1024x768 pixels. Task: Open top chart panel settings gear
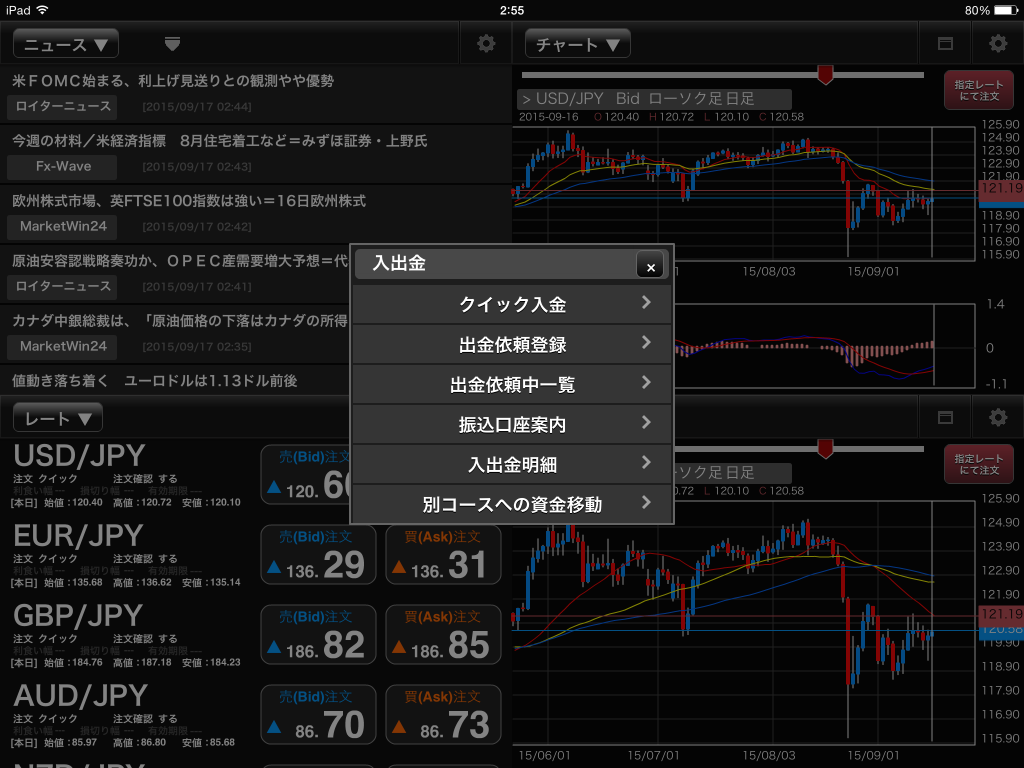point(997,44)
